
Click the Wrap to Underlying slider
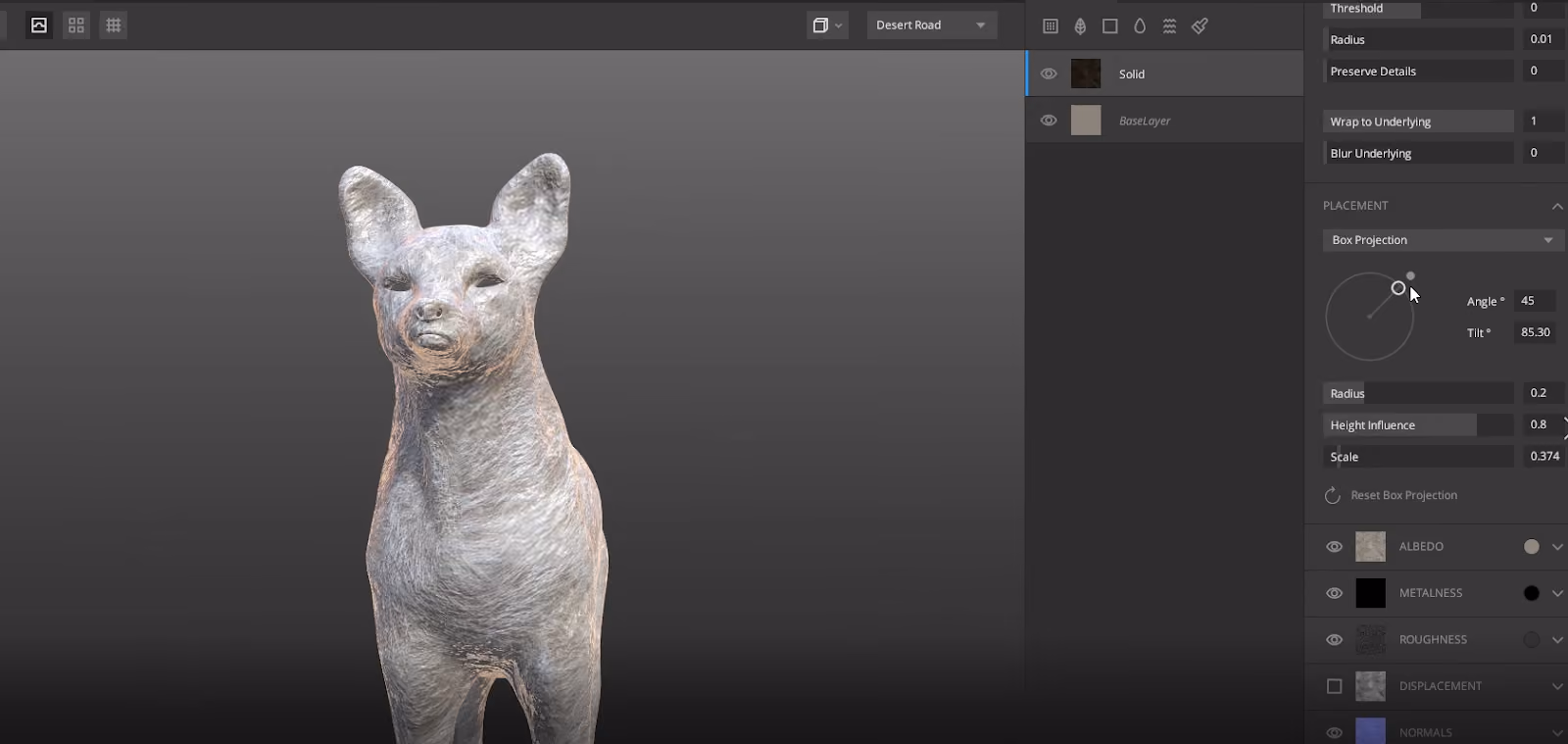1418,122
